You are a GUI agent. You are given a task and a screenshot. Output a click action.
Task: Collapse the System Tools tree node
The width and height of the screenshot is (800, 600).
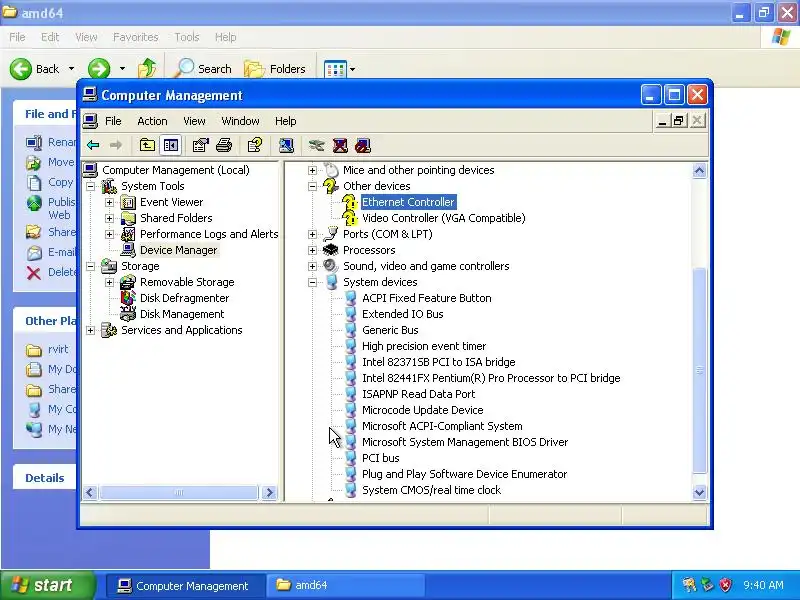[90, 186]
